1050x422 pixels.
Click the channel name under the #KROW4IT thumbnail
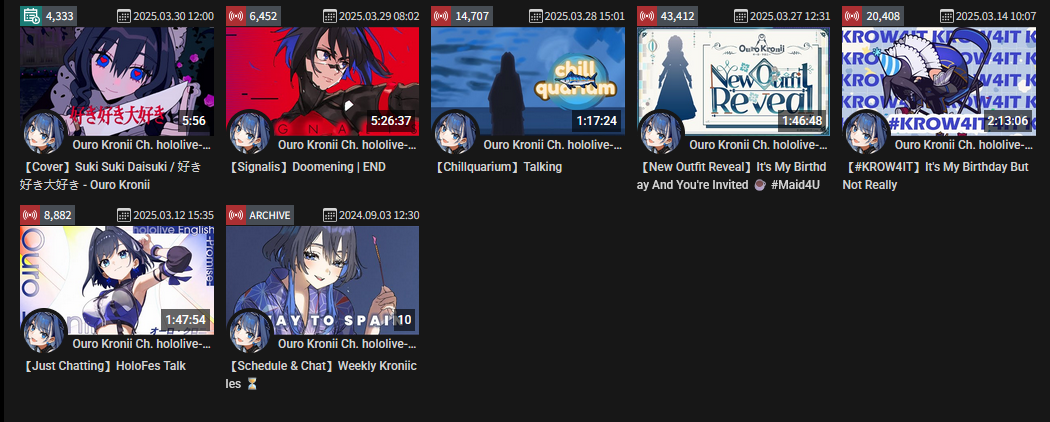(964, 145)
